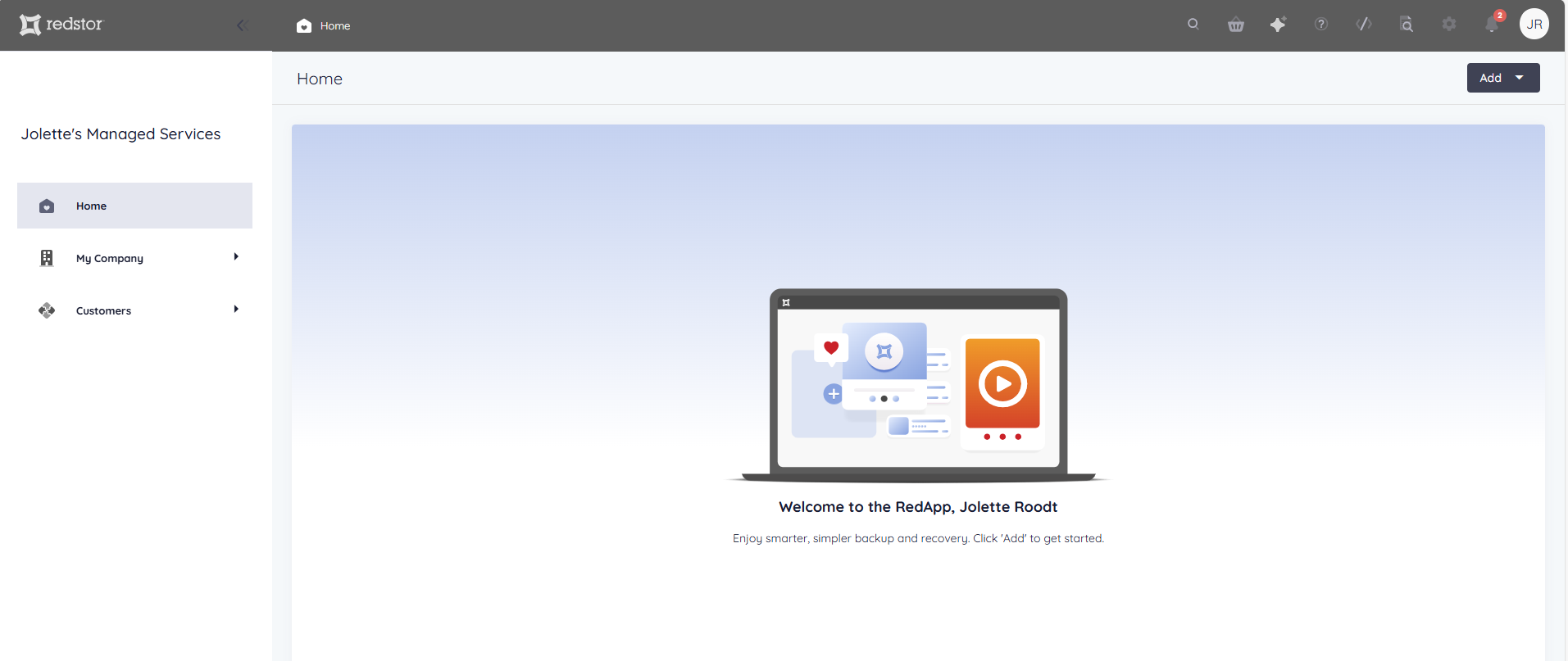
Task: Select My Company in the sidebar
Action: [134, 258]
